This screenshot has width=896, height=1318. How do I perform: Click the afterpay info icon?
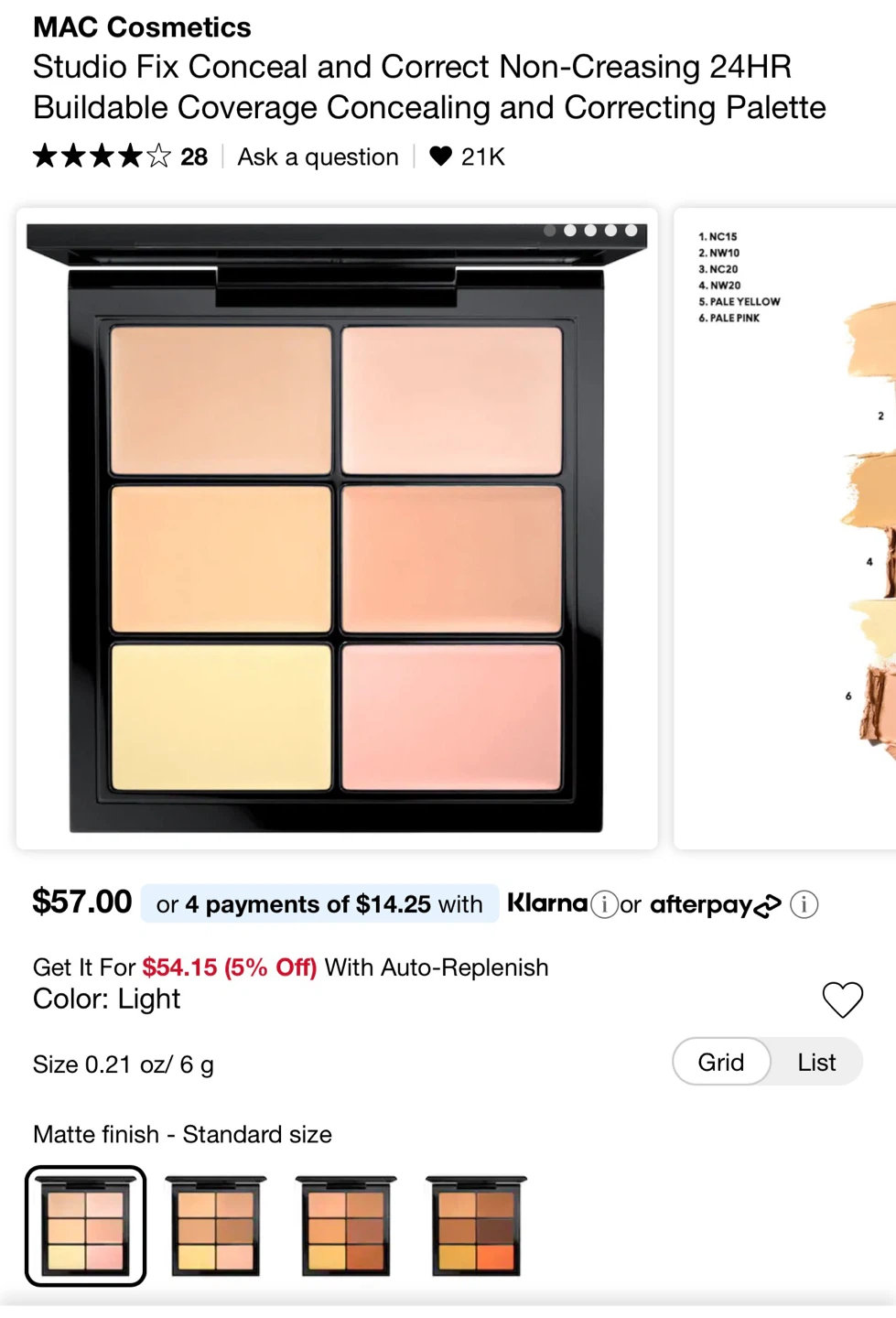pos(804,904)
